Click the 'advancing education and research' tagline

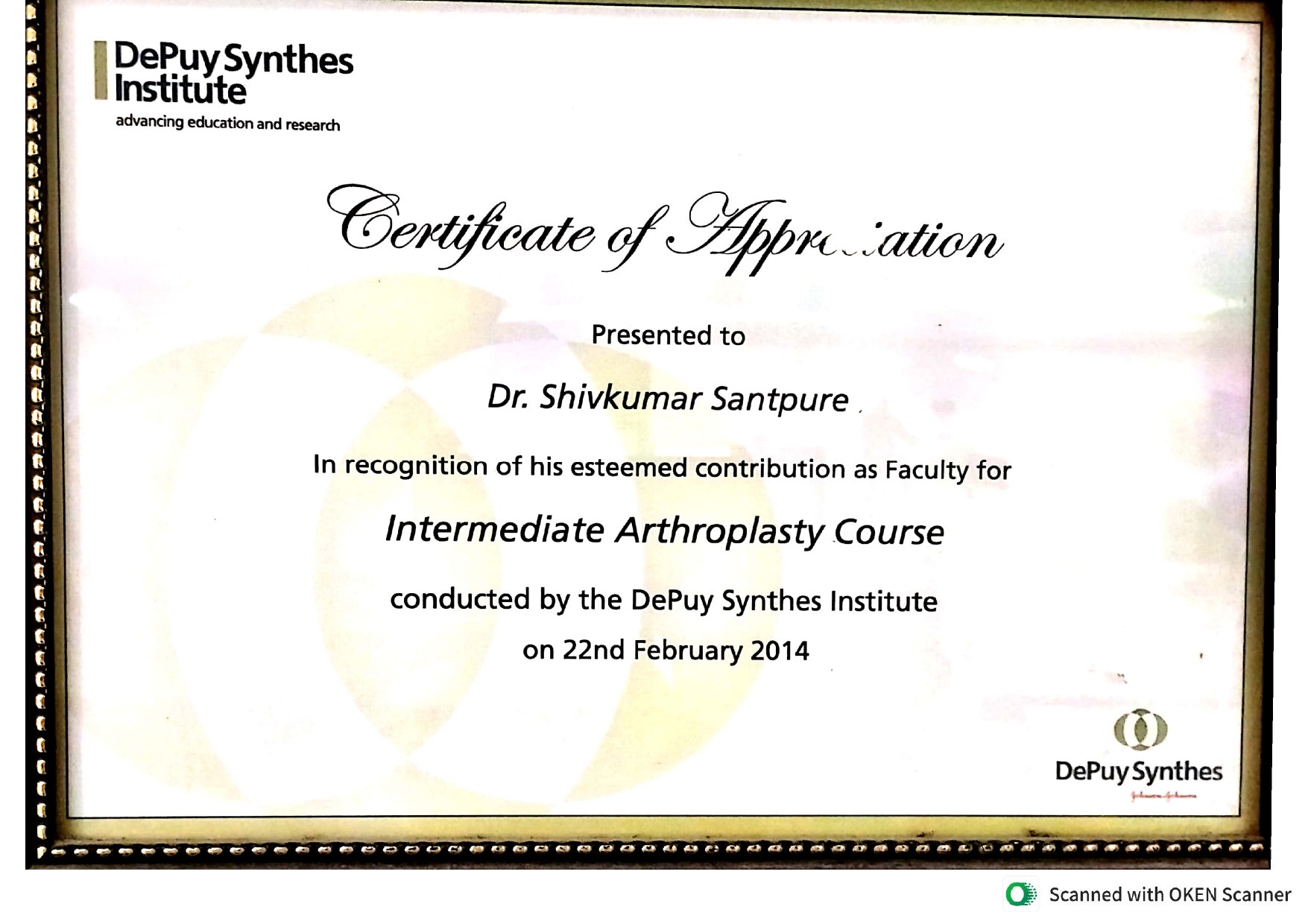pyautogui.click(x=227, y=124)
